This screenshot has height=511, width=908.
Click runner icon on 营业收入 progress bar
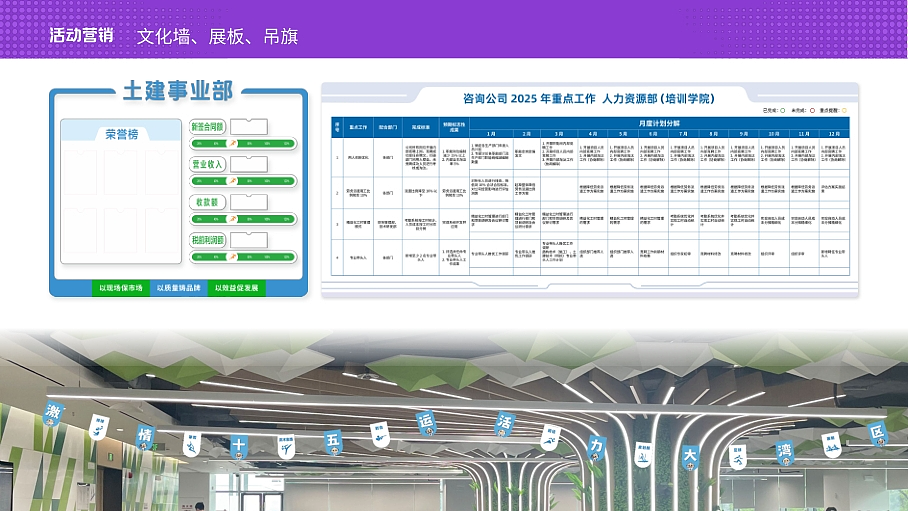(x=233, y=181)
